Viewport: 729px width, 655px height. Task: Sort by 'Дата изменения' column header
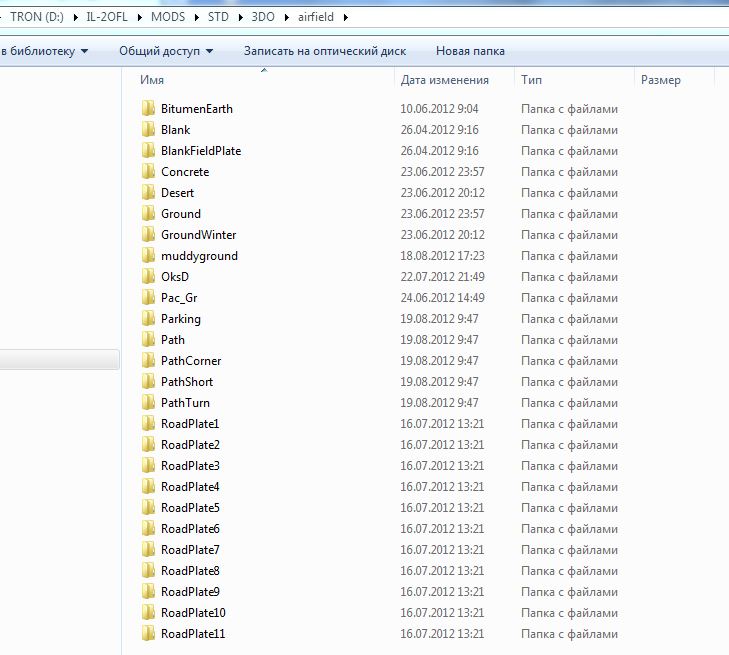point(444,80)
